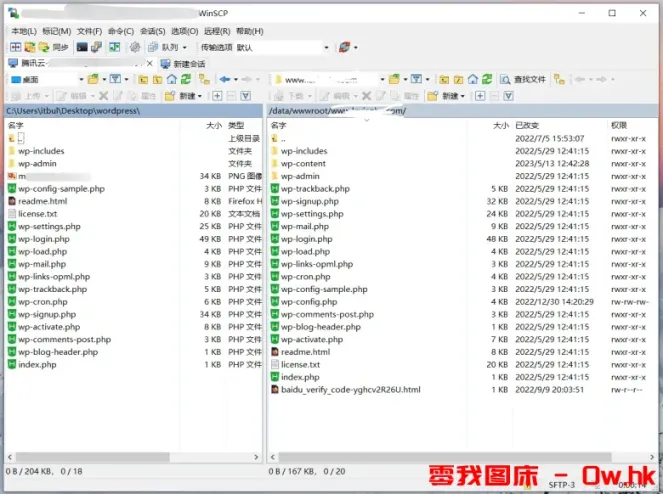Open terminal console from main toolbar
This screenshot has height=494, width=663.
click(82, 47)
